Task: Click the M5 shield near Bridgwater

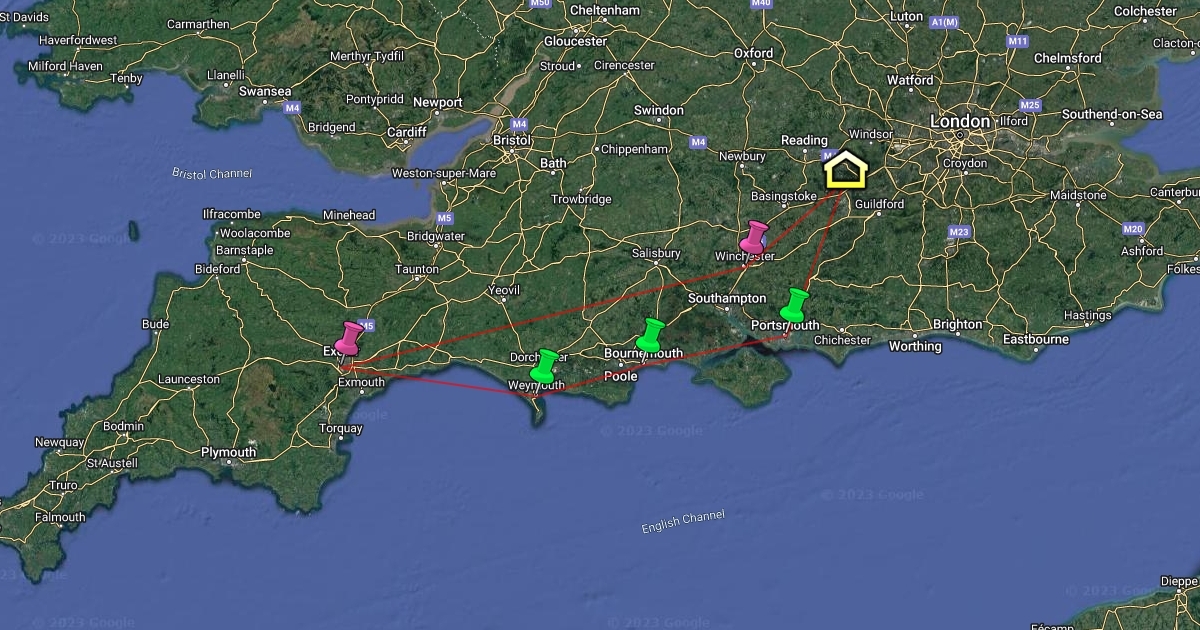Action: pos(445,218)
